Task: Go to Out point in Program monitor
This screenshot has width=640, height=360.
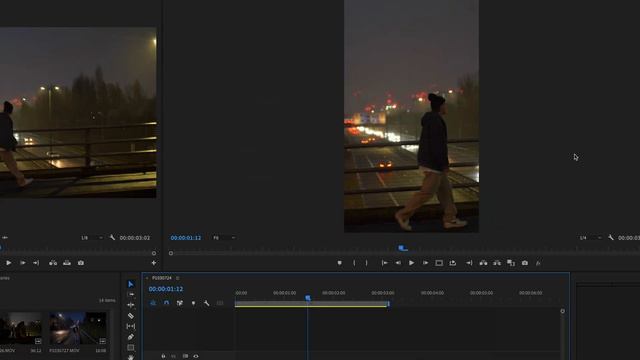Action: click(469, 263)
